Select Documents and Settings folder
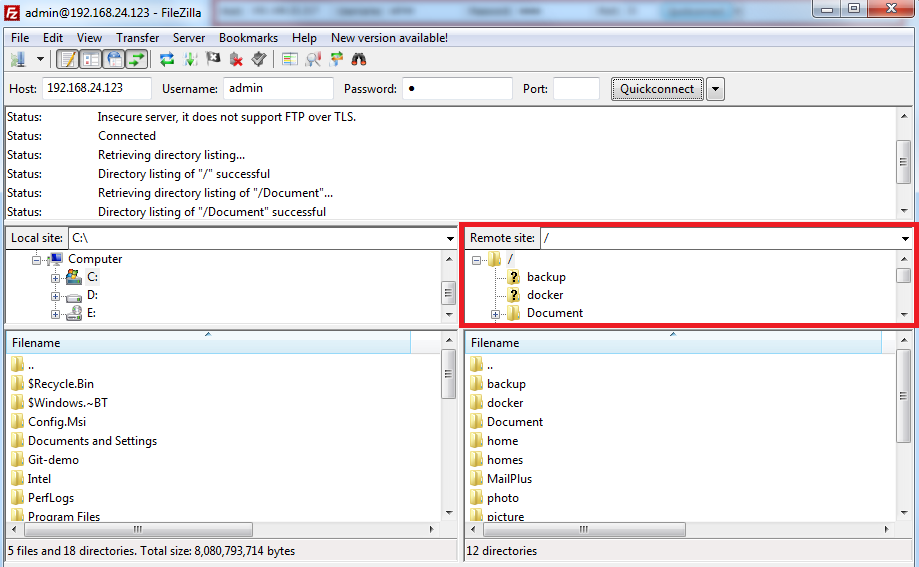The image size is (919, 567). [93, 441]
